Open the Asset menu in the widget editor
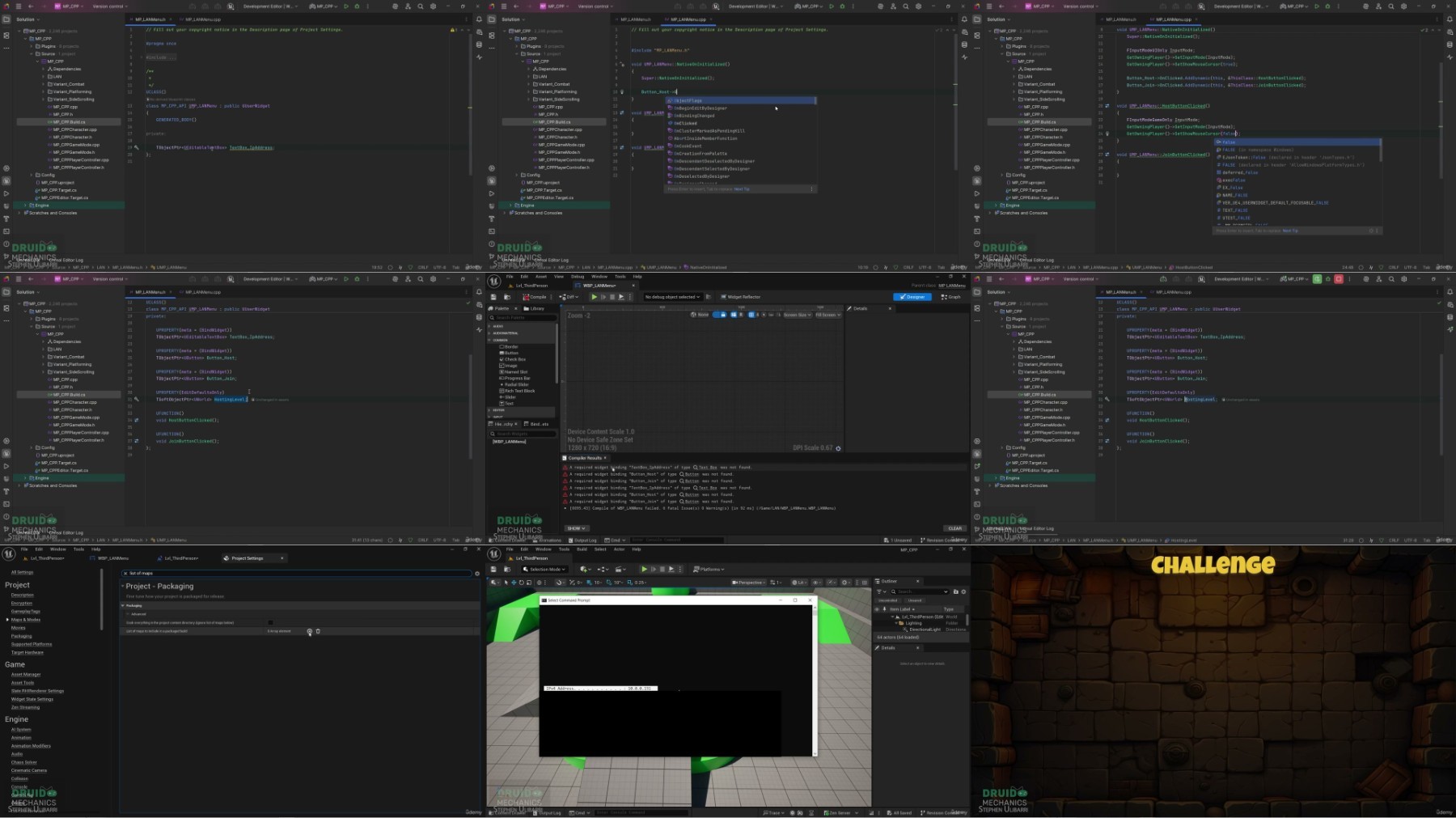1456x818 pixels. 541,277
